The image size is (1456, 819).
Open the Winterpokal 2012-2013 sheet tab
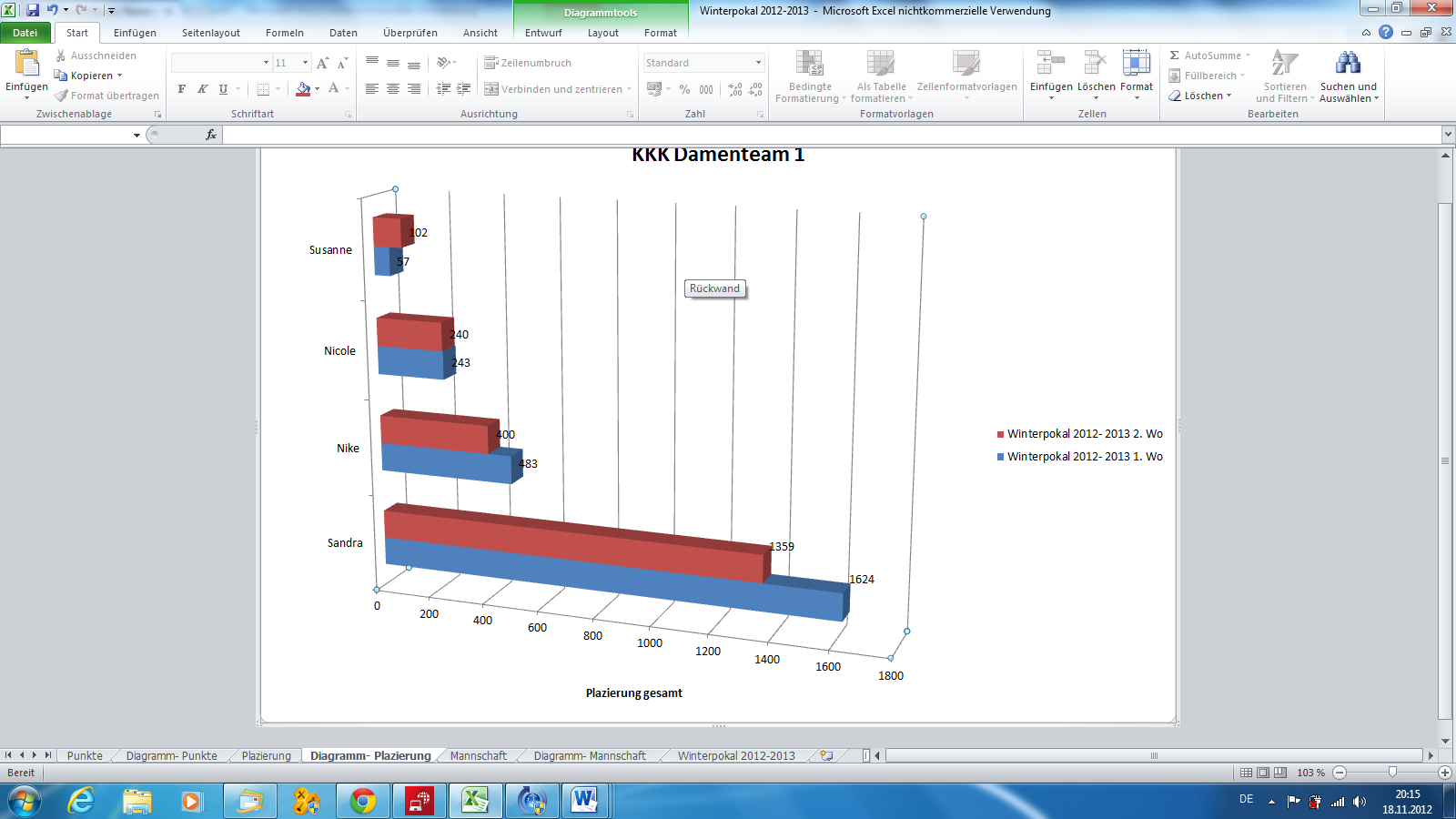736,755
